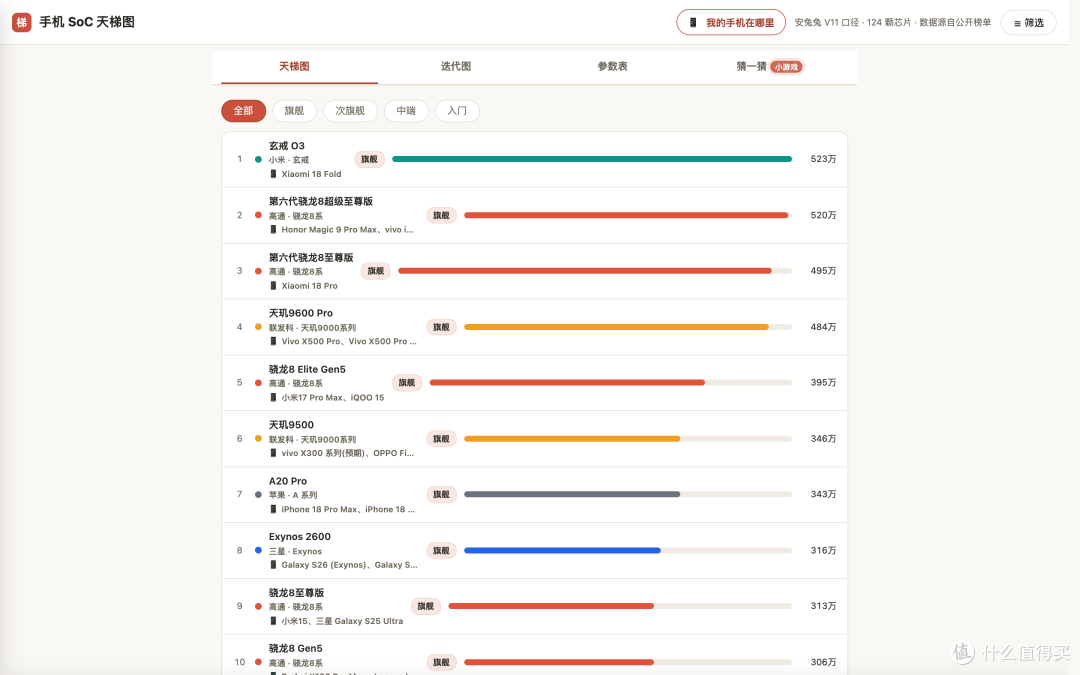The image size is (1080, 675).
Task: Click the orange dot beside 天玑9500
Action: pyautogui.click(x=258, y=439)
